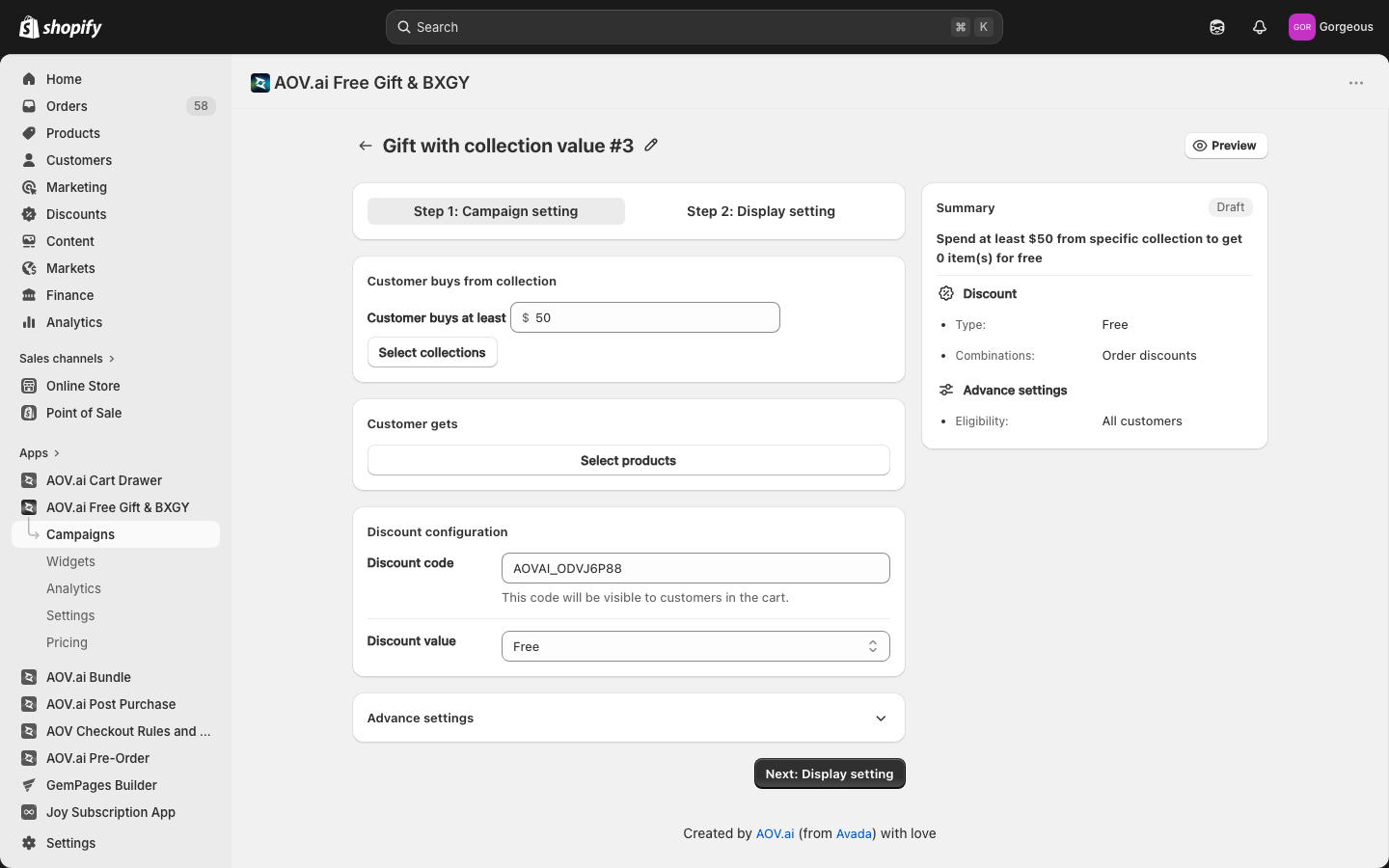
Task: Open the Orders inbox icon
Action: (x=29, y=106)
